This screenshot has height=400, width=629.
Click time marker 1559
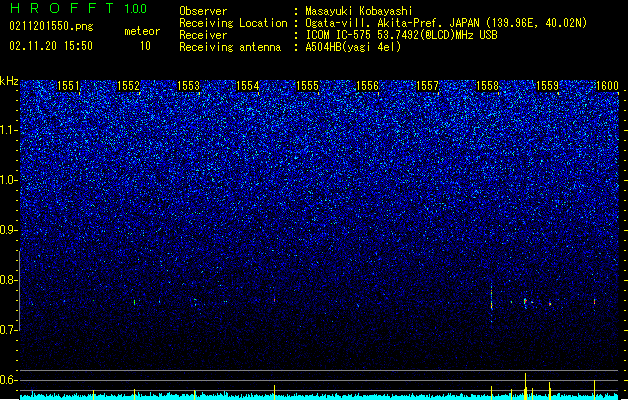[547, 86]
